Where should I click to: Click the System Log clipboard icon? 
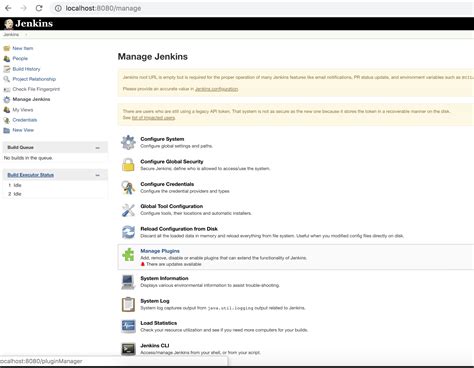[128, 304]
